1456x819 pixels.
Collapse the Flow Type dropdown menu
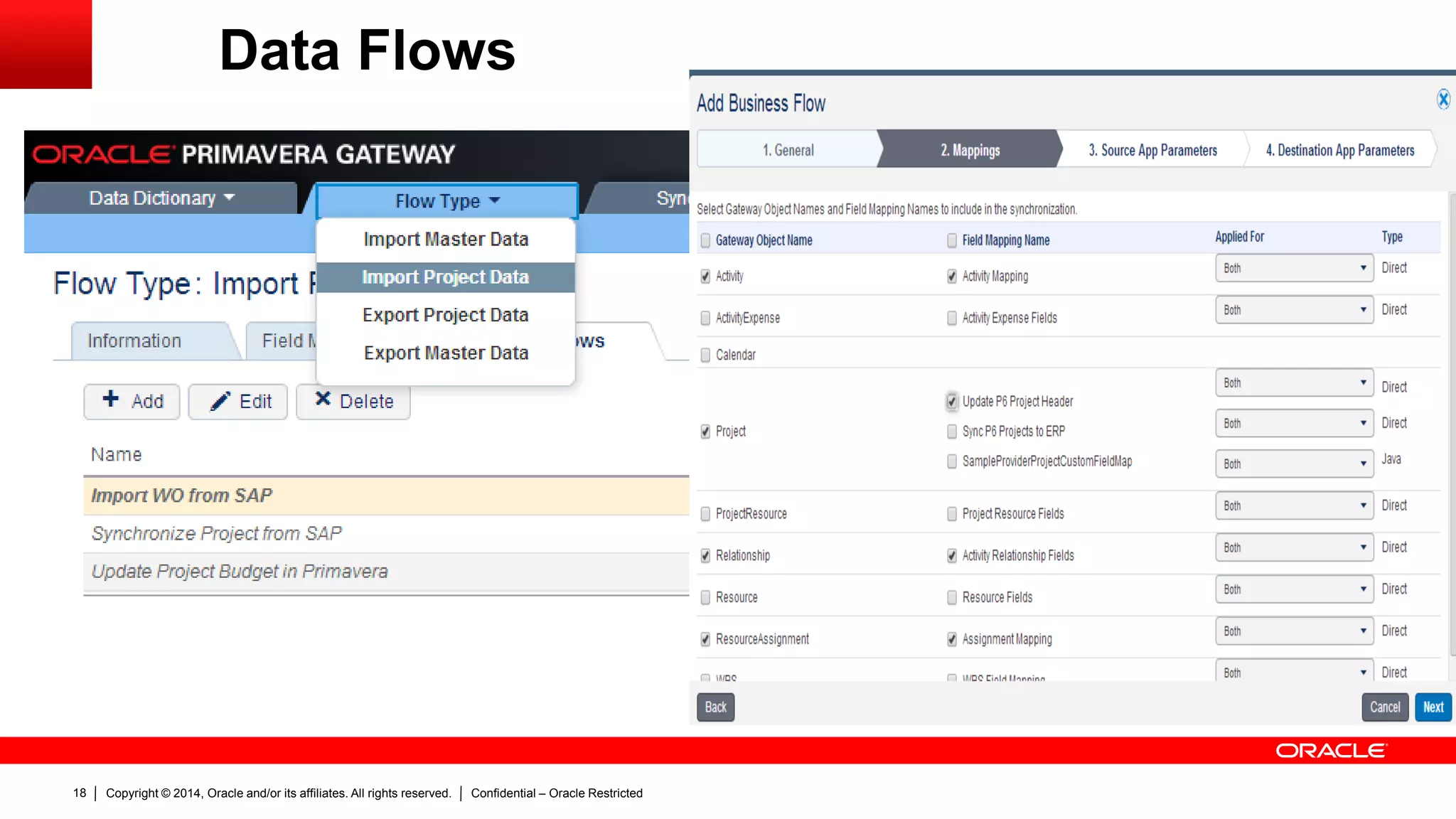(x=447, y=201)
